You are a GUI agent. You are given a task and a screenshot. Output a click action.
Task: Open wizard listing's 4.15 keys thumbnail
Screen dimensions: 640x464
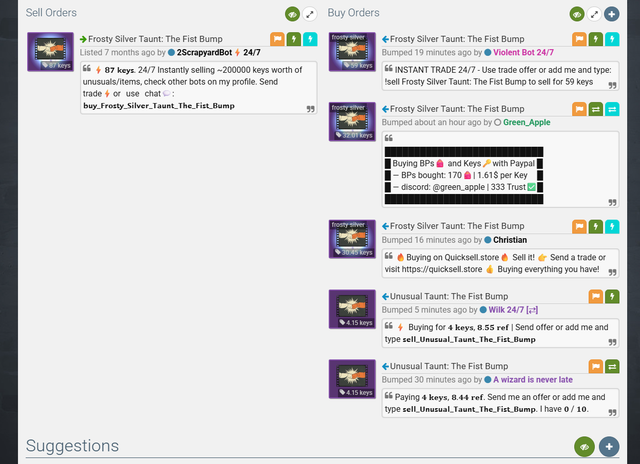352,379
